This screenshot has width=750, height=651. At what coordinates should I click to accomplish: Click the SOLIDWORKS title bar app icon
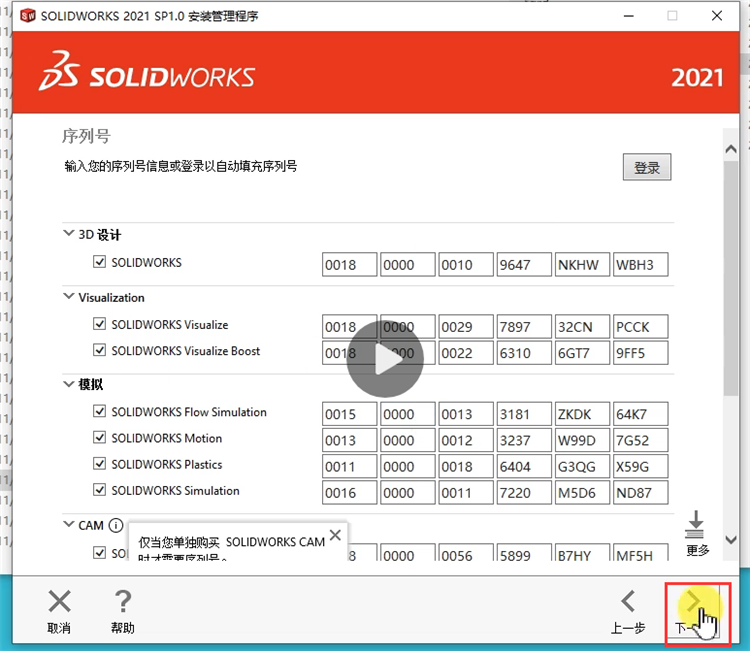[x=28, y=16]
